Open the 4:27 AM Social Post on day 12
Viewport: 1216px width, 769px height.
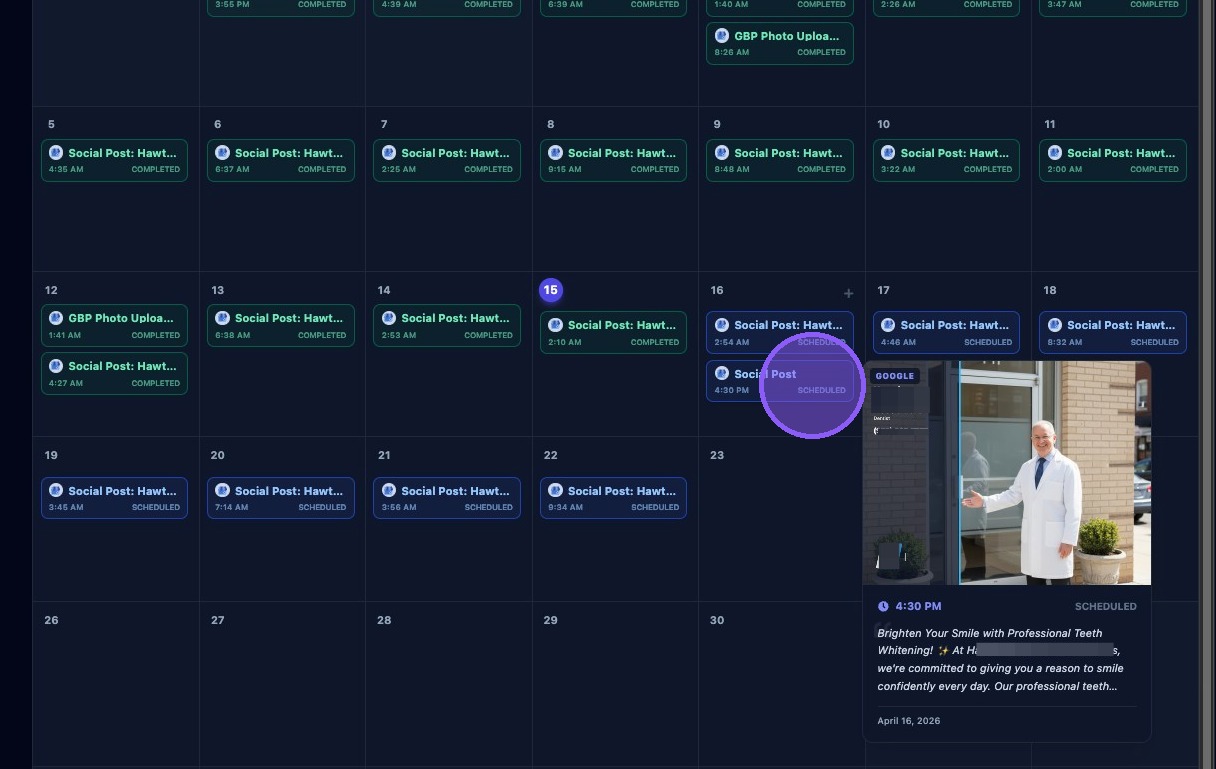click(x=114, y=373)
